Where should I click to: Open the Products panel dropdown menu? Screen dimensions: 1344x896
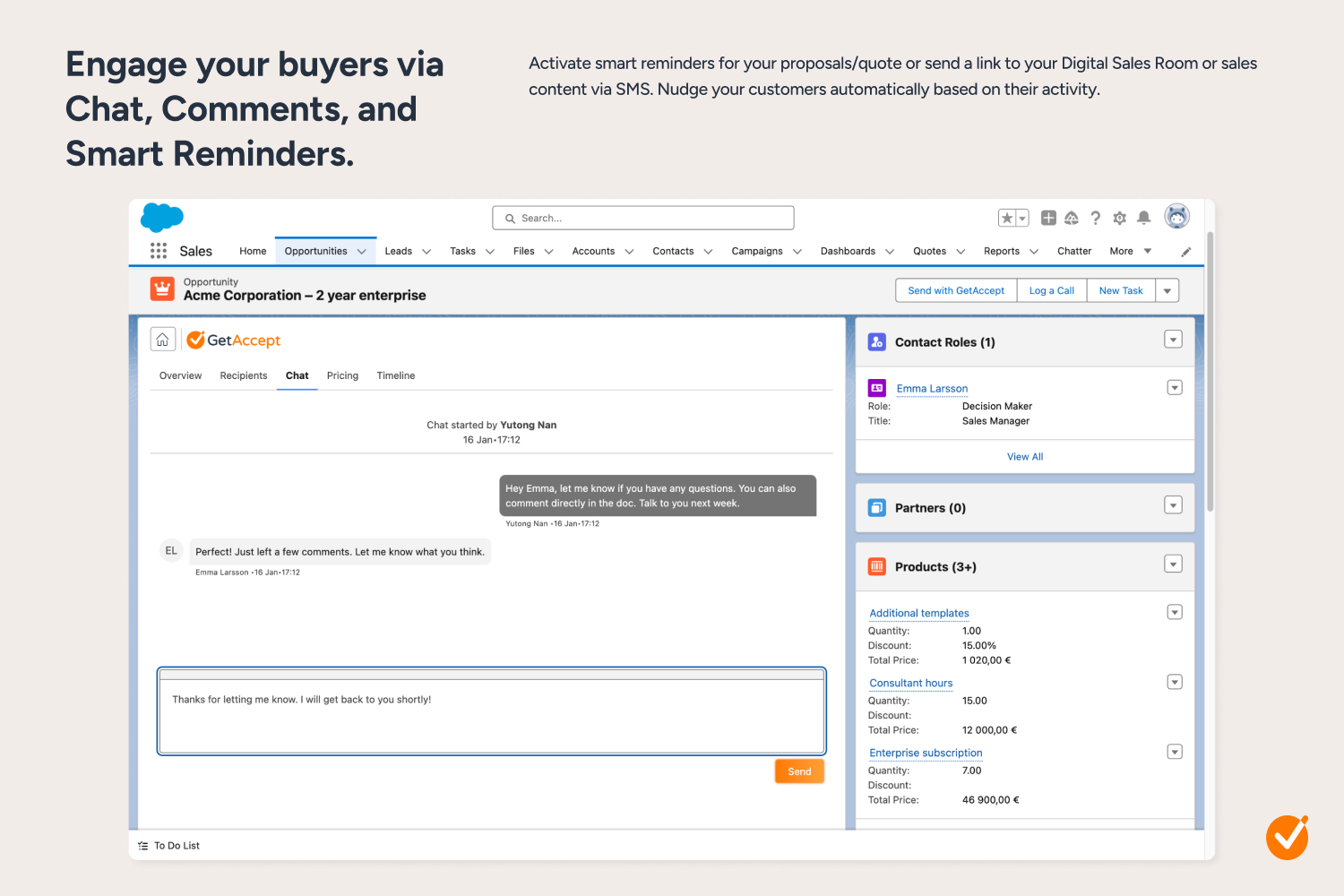pos(1173,564)
